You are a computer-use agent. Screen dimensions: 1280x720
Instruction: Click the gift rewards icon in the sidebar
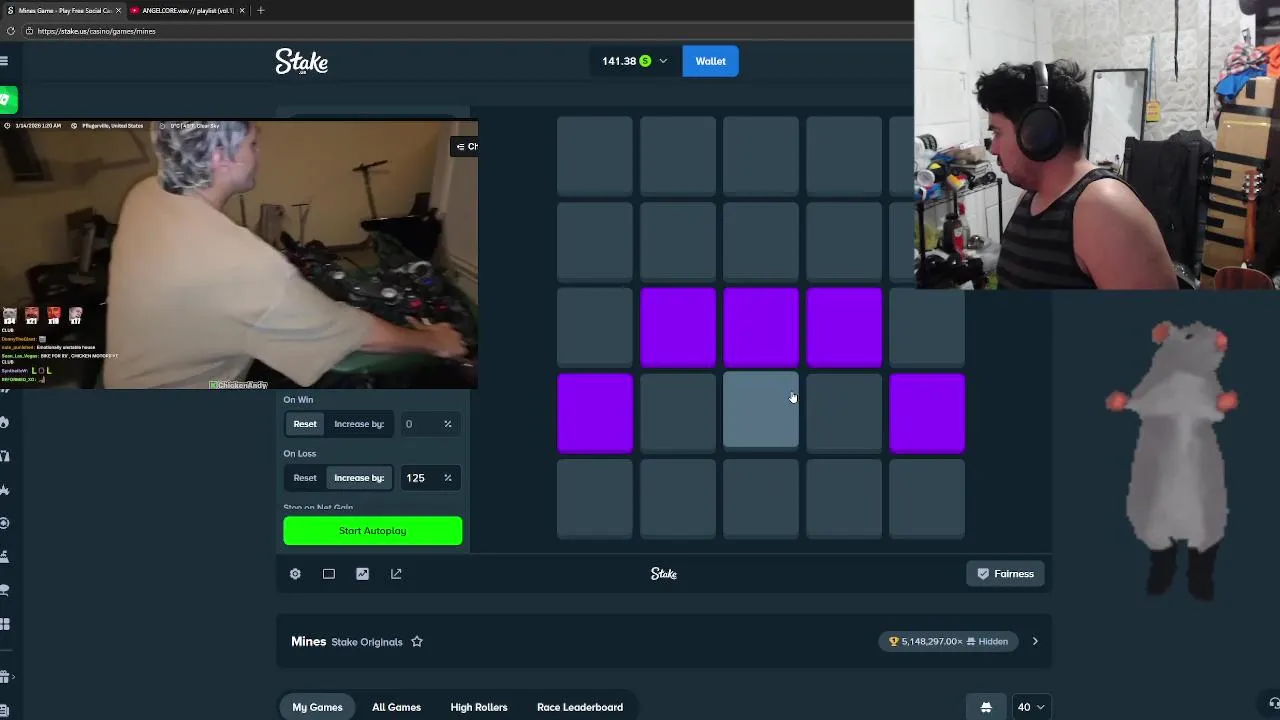tap(5, 677)
